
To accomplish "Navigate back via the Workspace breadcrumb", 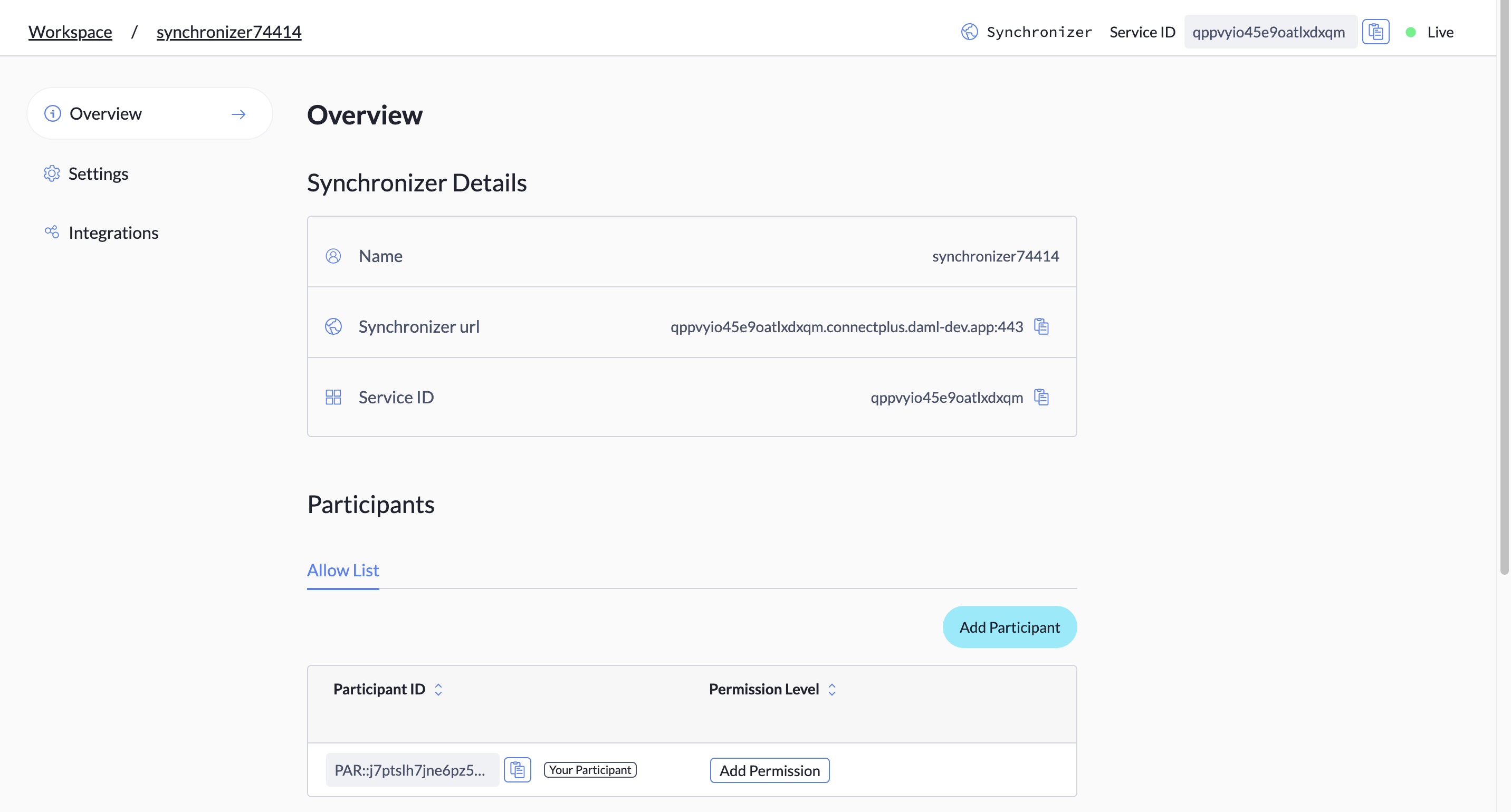I will [x=70, y=32].
